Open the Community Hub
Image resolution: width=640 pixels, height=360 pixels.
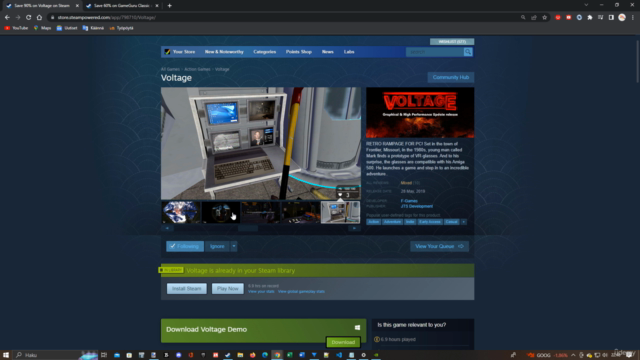pos(451,77)
